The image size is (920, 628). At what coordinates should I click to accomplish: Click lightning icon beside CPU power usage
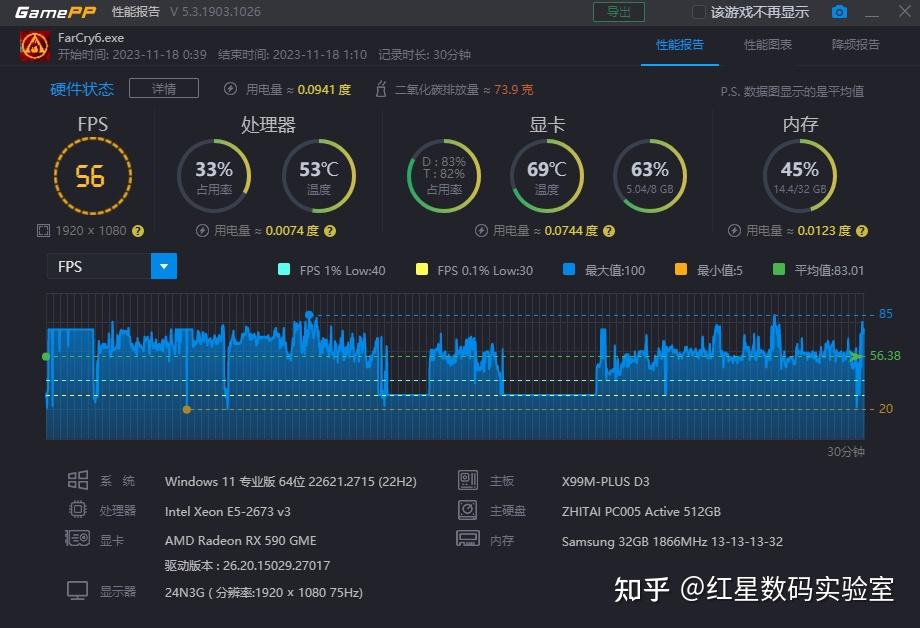[202, 231]
